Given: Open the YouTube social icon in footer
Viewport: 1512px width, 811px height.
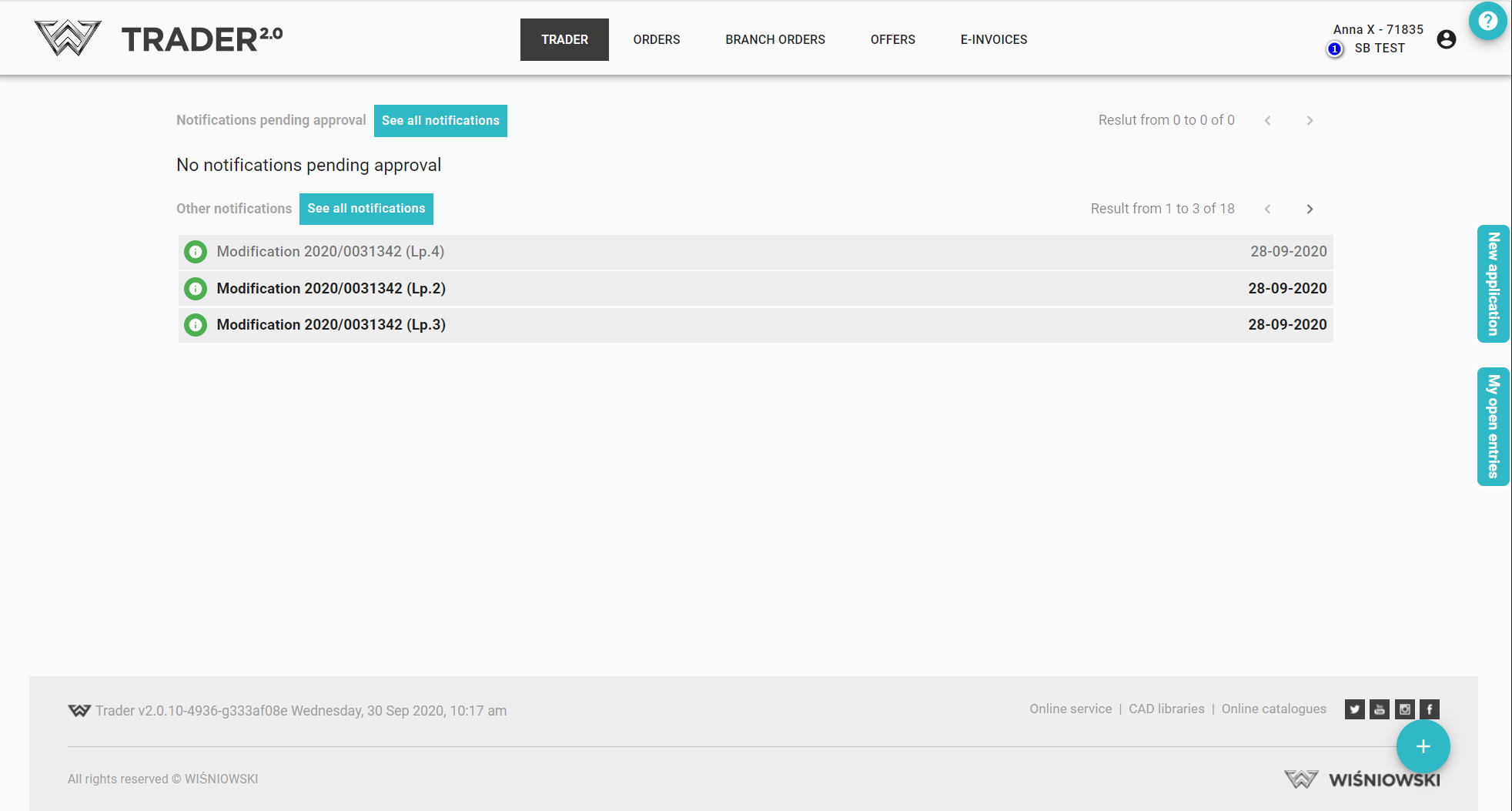Looking at the screenshot, I should [x=1380, y=709].
